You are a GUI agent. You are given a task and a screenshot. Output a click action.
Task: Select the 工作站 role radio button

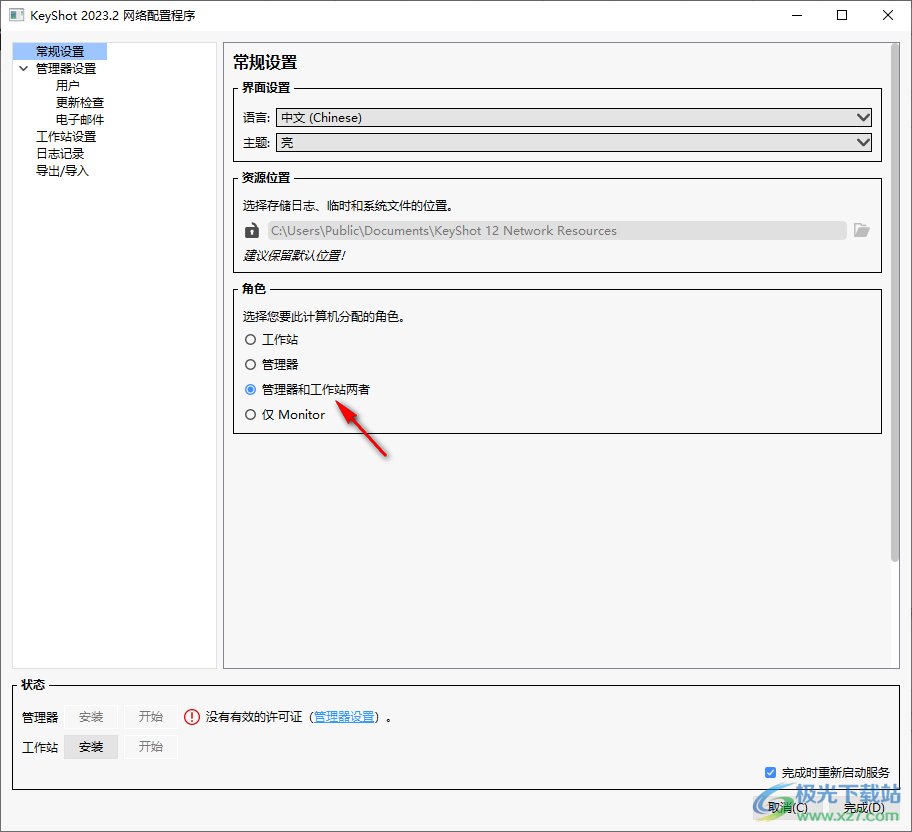[249, 339]
